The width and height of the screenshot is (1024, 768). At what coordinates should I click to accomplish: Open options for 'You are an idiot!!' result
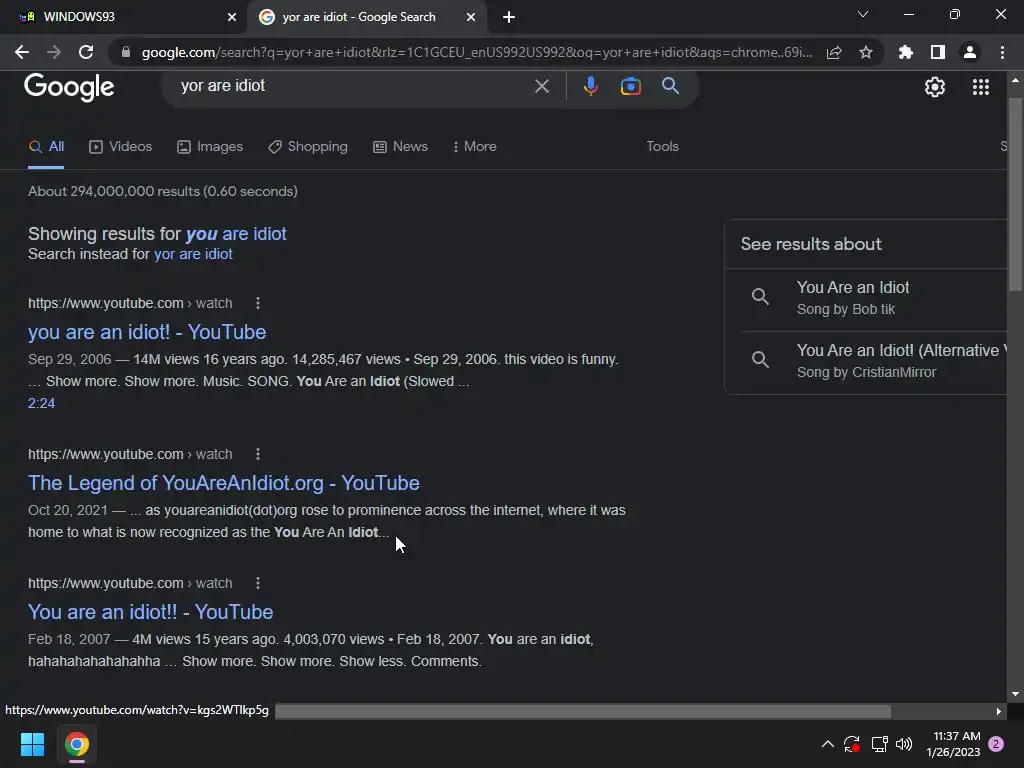pyautogui.click(x=258, y=583)
